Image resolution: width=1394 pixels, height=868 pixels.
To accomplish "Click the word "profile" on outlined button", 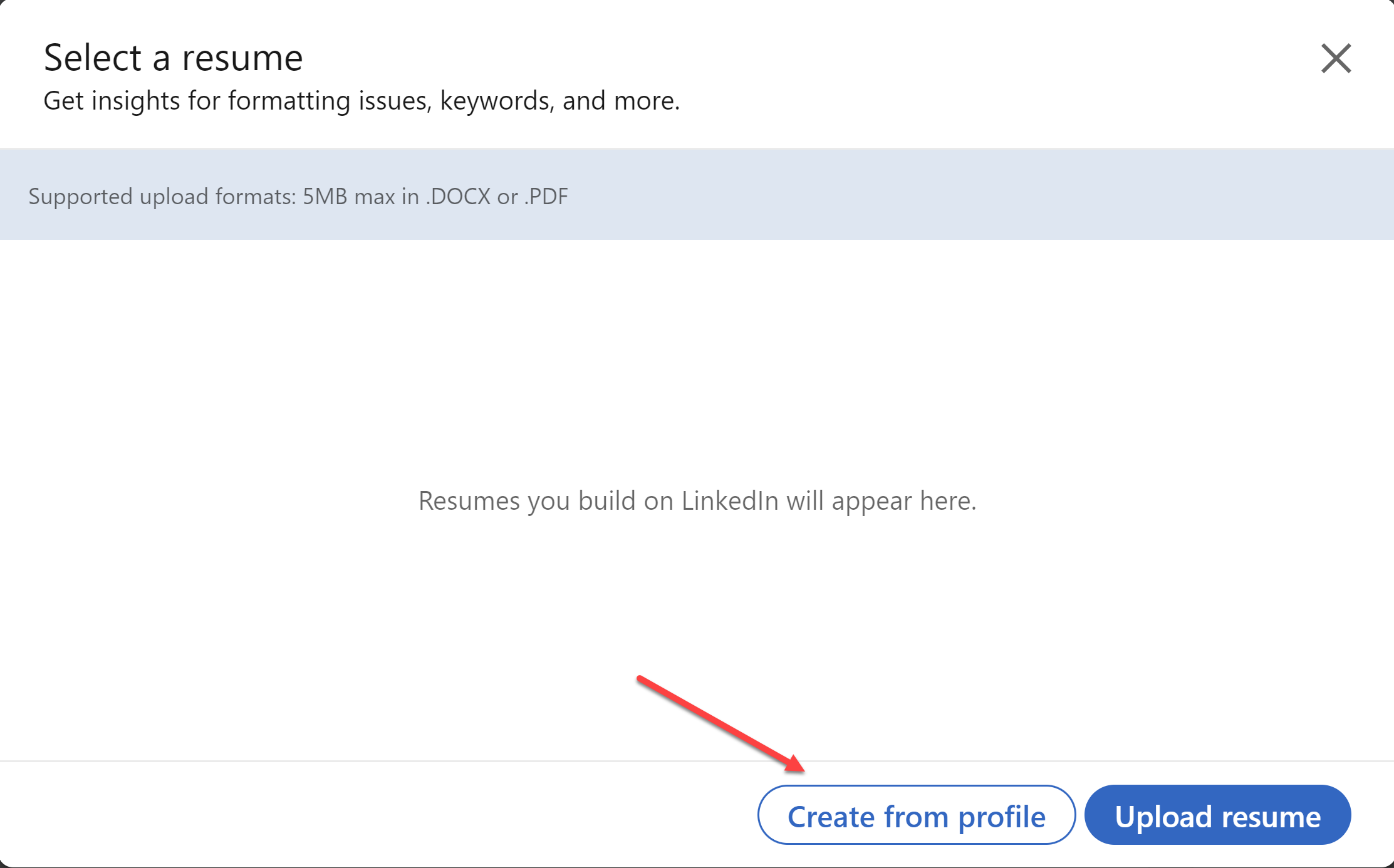I will (1002, 817).
